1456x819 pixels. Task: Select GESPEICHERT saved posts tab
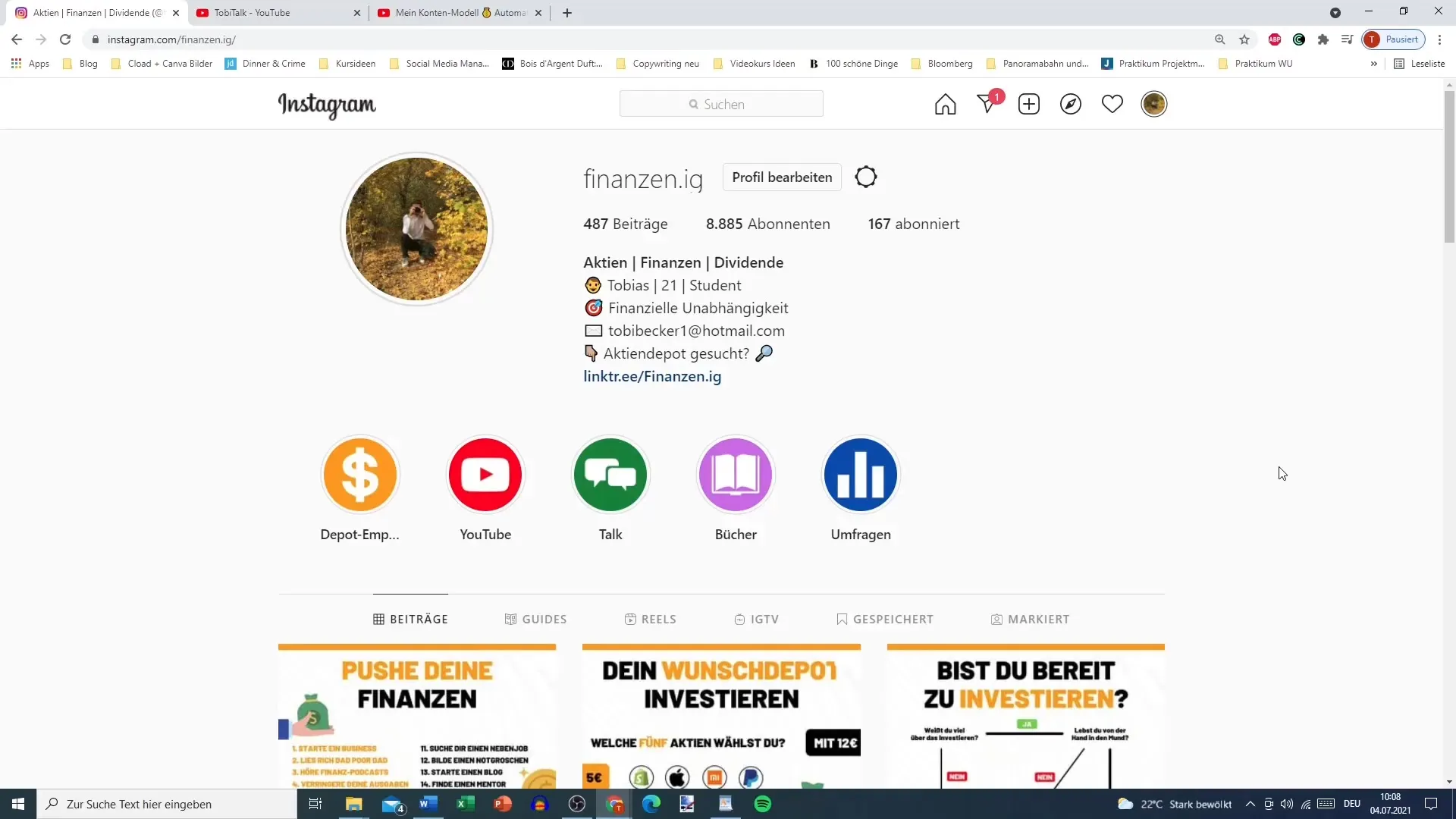884,619
